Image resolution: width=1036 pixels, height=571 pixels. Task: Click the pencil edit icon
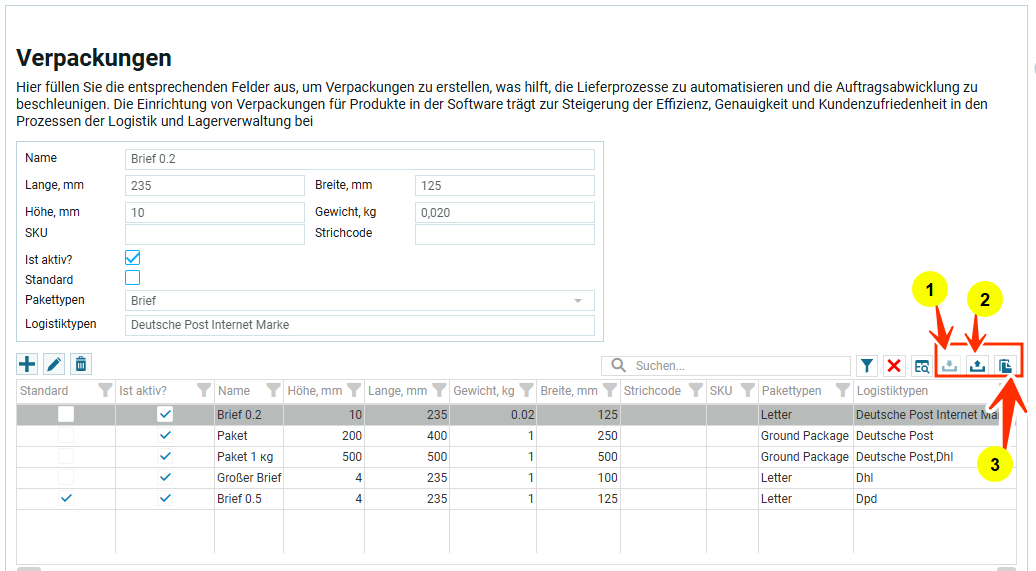click(55, 365)
